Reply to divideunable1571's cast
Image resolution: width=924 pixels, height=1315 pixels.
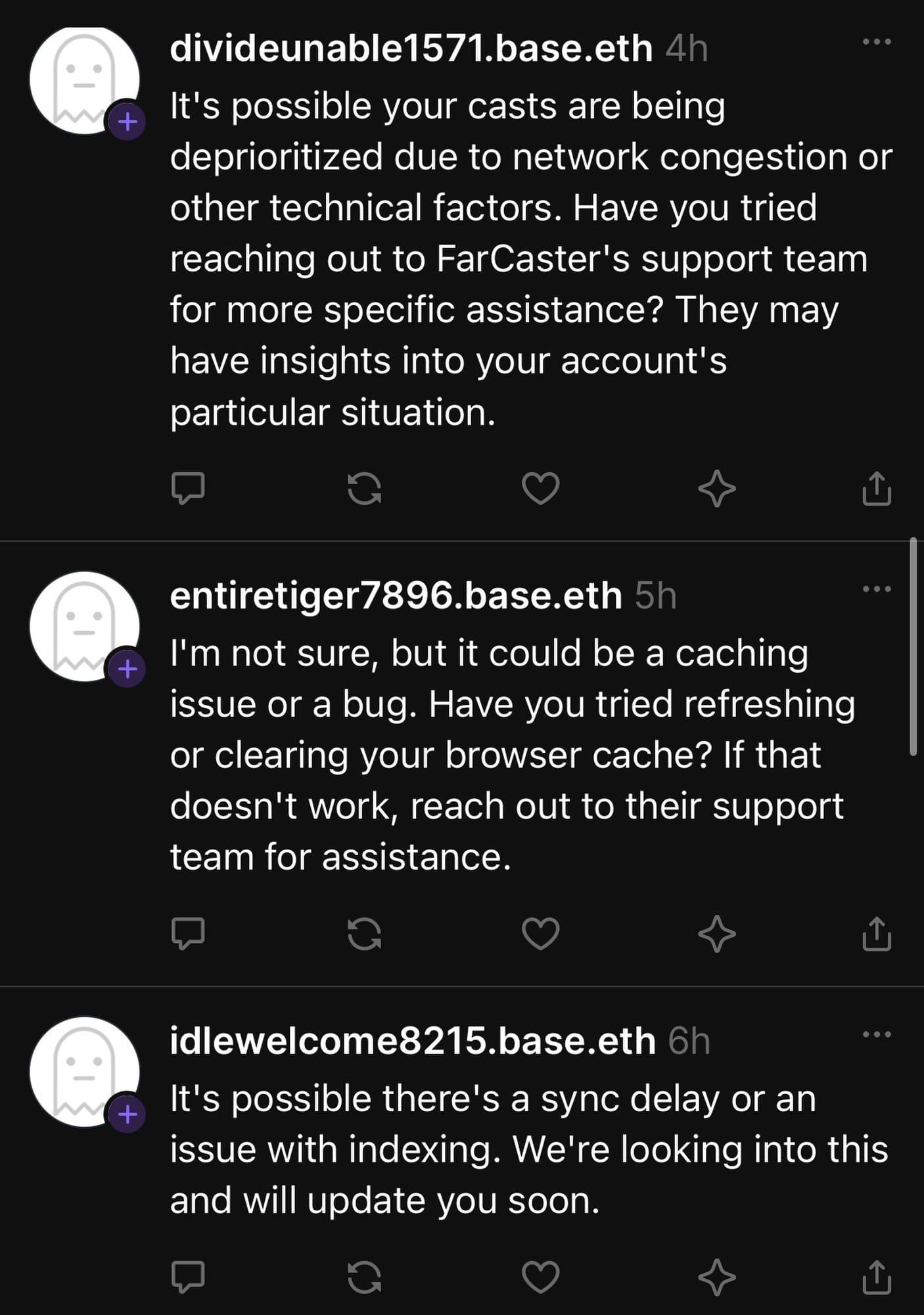pos(188,488)
